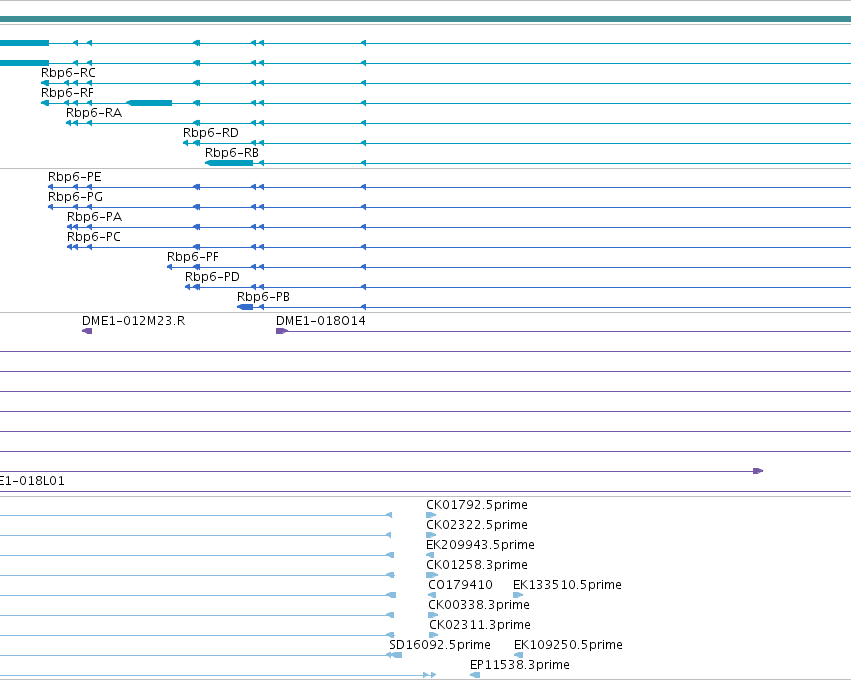Select the Rbp6-RF transcript label
The height and width of the screenshot is (680, 851).
[x=67, y=93]
